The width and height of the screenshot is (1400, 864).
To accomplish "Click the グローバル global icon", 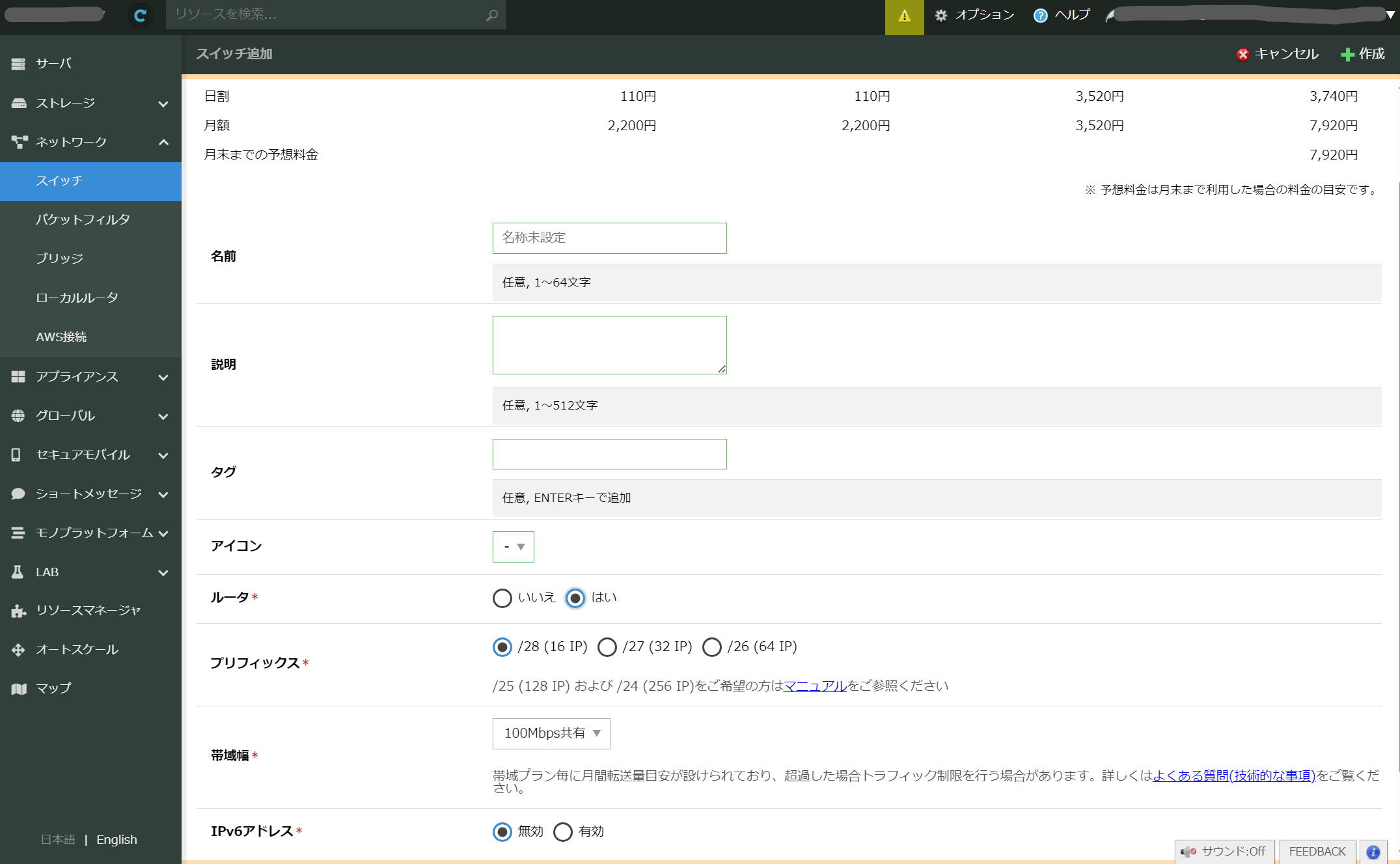I will [x=18, y=415].
